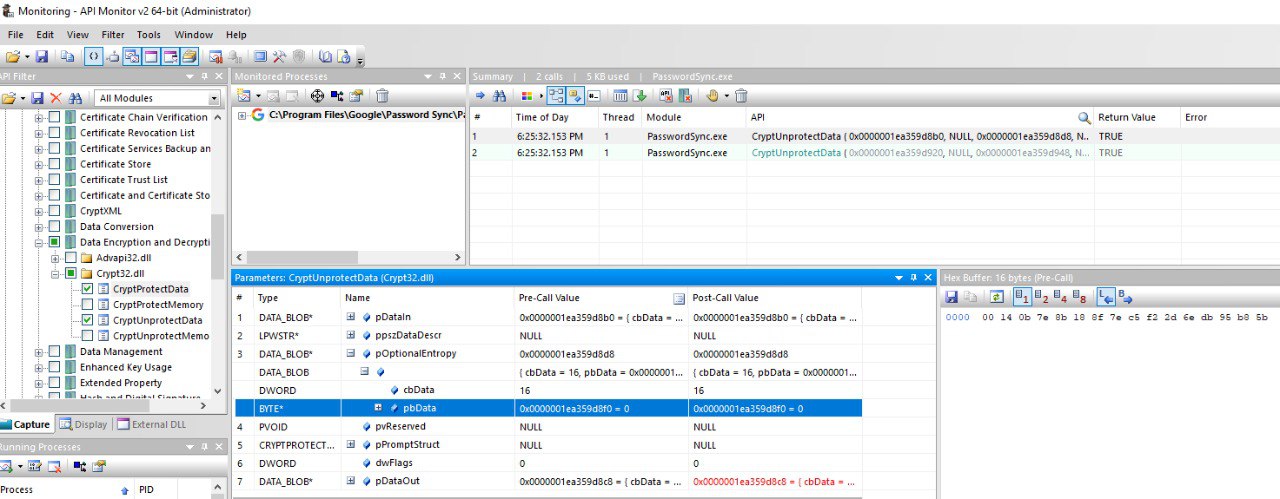Click the red X delete icon in API Filter
Viewport: 1280px width, 499px height.
(56, 98)
